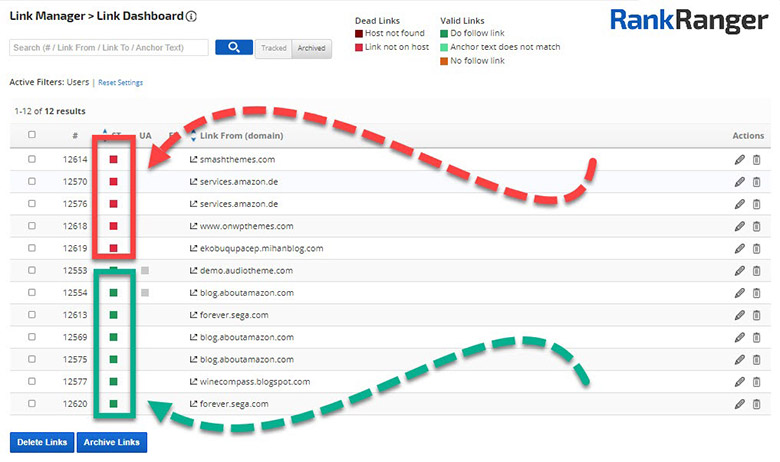Switch to the Tracked links tab
780x462 pixels.
[274, 48]
